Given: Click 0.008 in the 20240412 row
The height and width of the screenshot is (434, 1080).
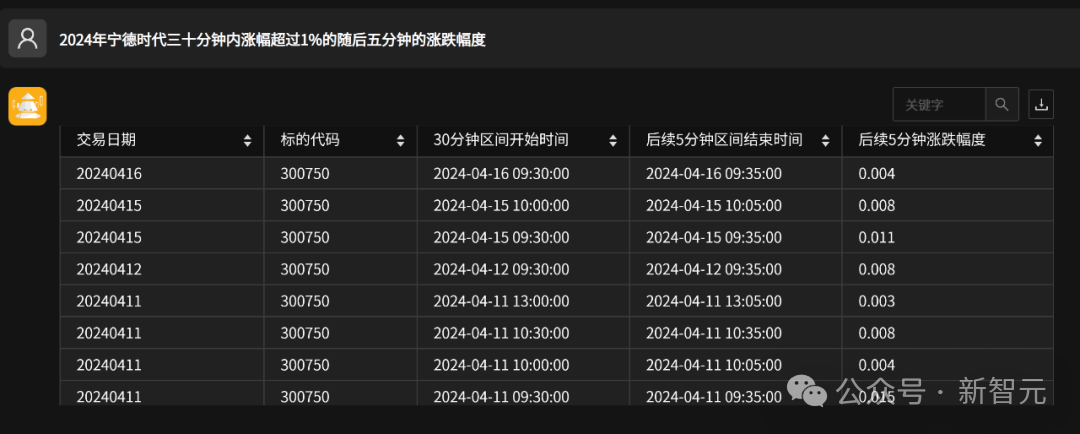Looking at the screenshot, I should (x=876, y=269).
